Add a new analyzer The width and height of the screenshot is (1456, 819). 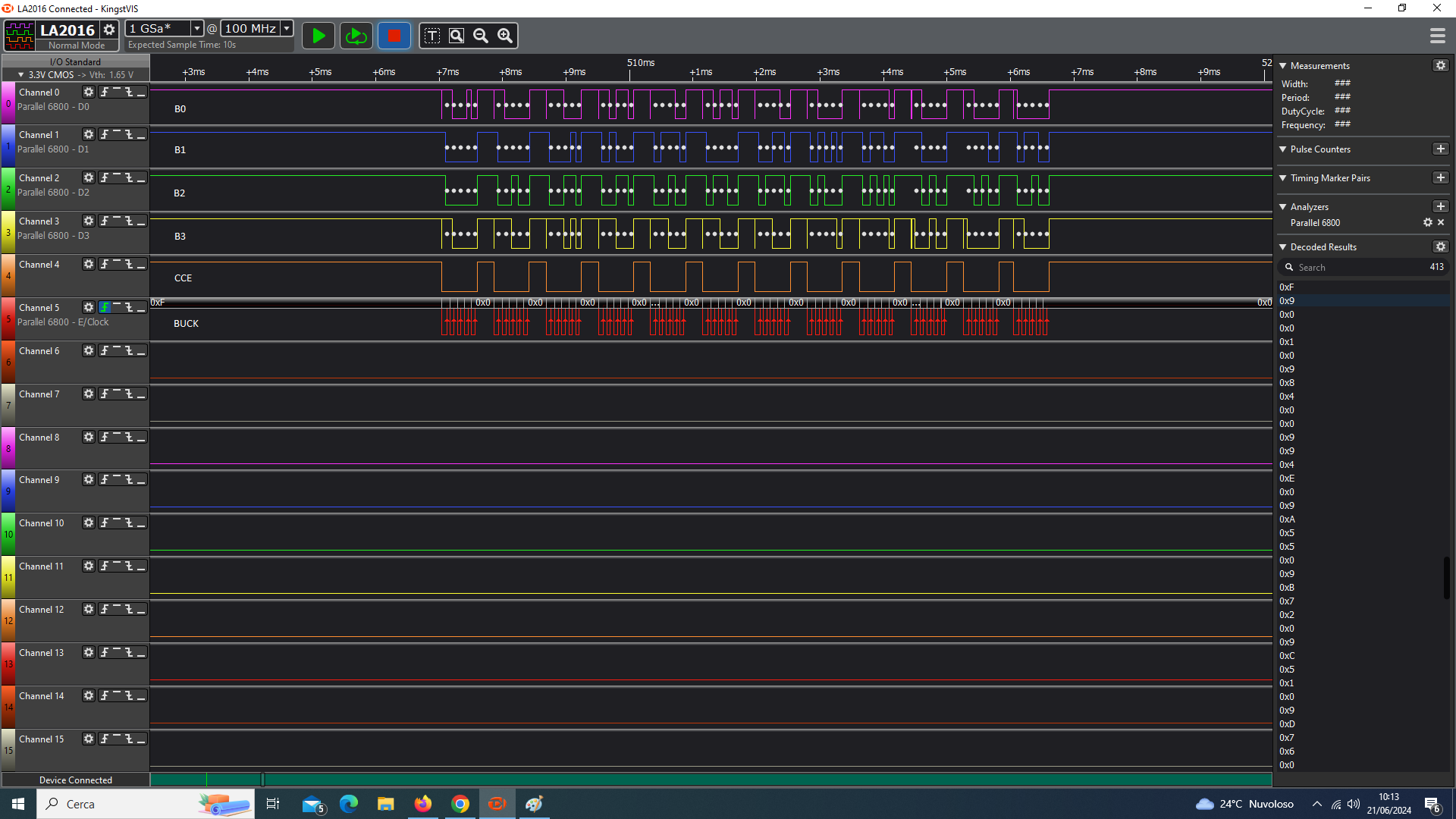tap(1441, 206)
